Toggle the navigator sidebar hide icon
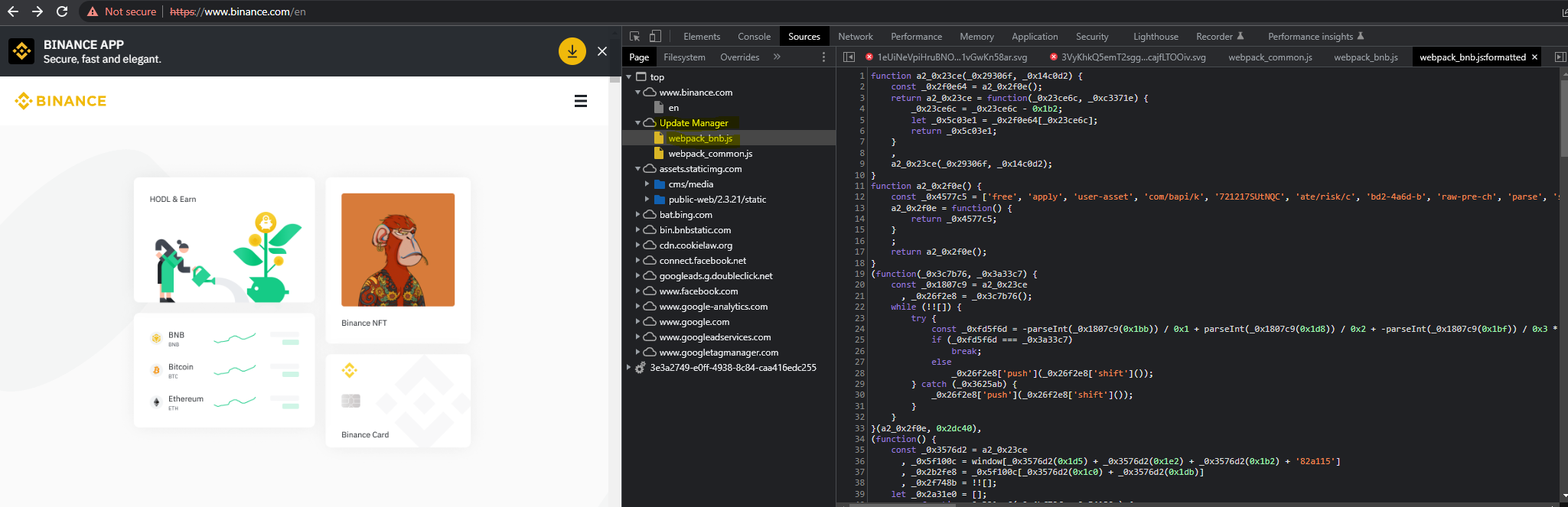Viewport: 1568px width, 507px height. point(849,57)
